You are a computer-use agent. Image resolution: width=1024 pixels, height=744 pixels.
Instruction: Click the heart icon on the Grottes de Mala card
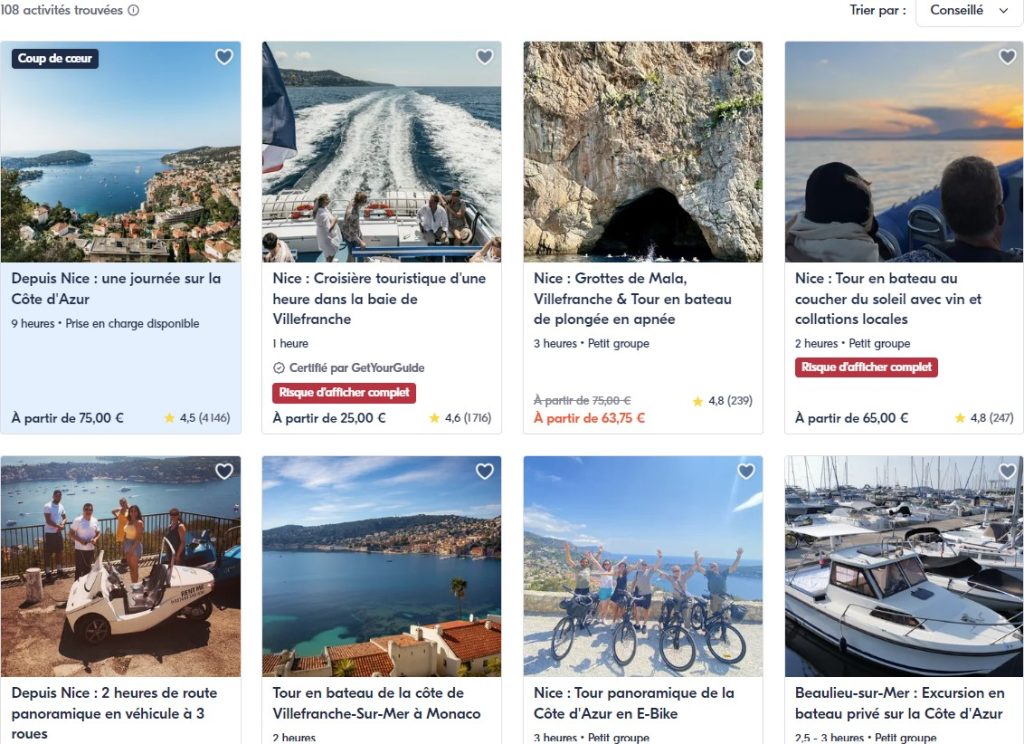coord(744,57)
